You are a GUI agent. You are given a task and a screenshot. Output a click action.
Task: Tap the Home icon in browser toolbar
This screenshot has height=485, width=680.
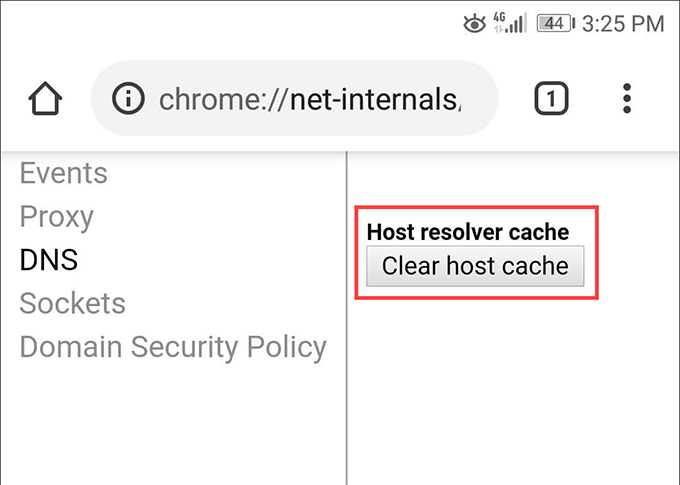pyautogui.click(x=45, y=99)
